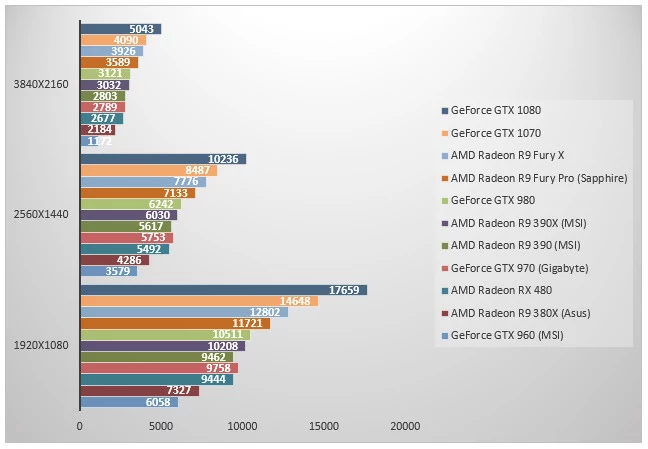This screenshot has width=648, height=449.
Task: Click the 6242 bar value label
Action: [x=161, y=205]
